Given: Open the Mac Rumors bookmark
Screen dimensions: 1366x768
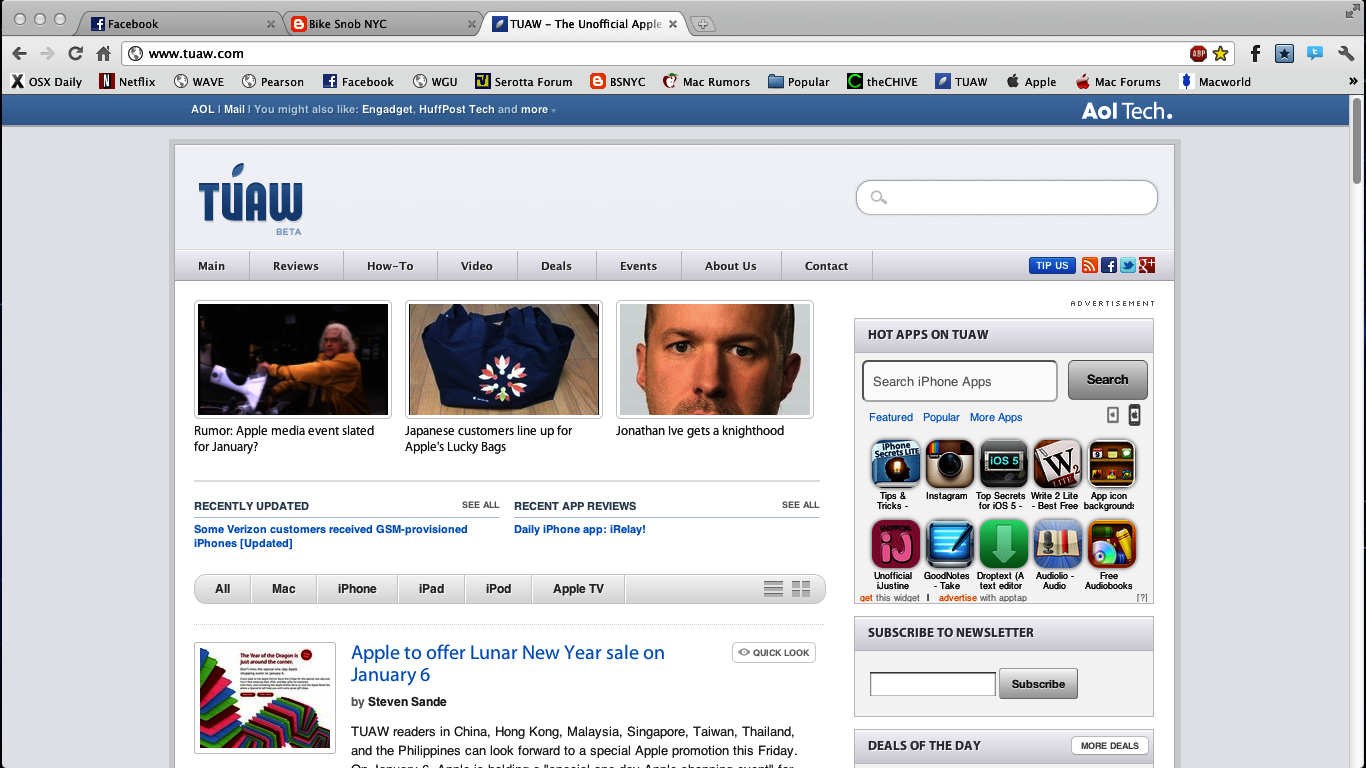Looking at the screenshot, I should coord(706,82).
